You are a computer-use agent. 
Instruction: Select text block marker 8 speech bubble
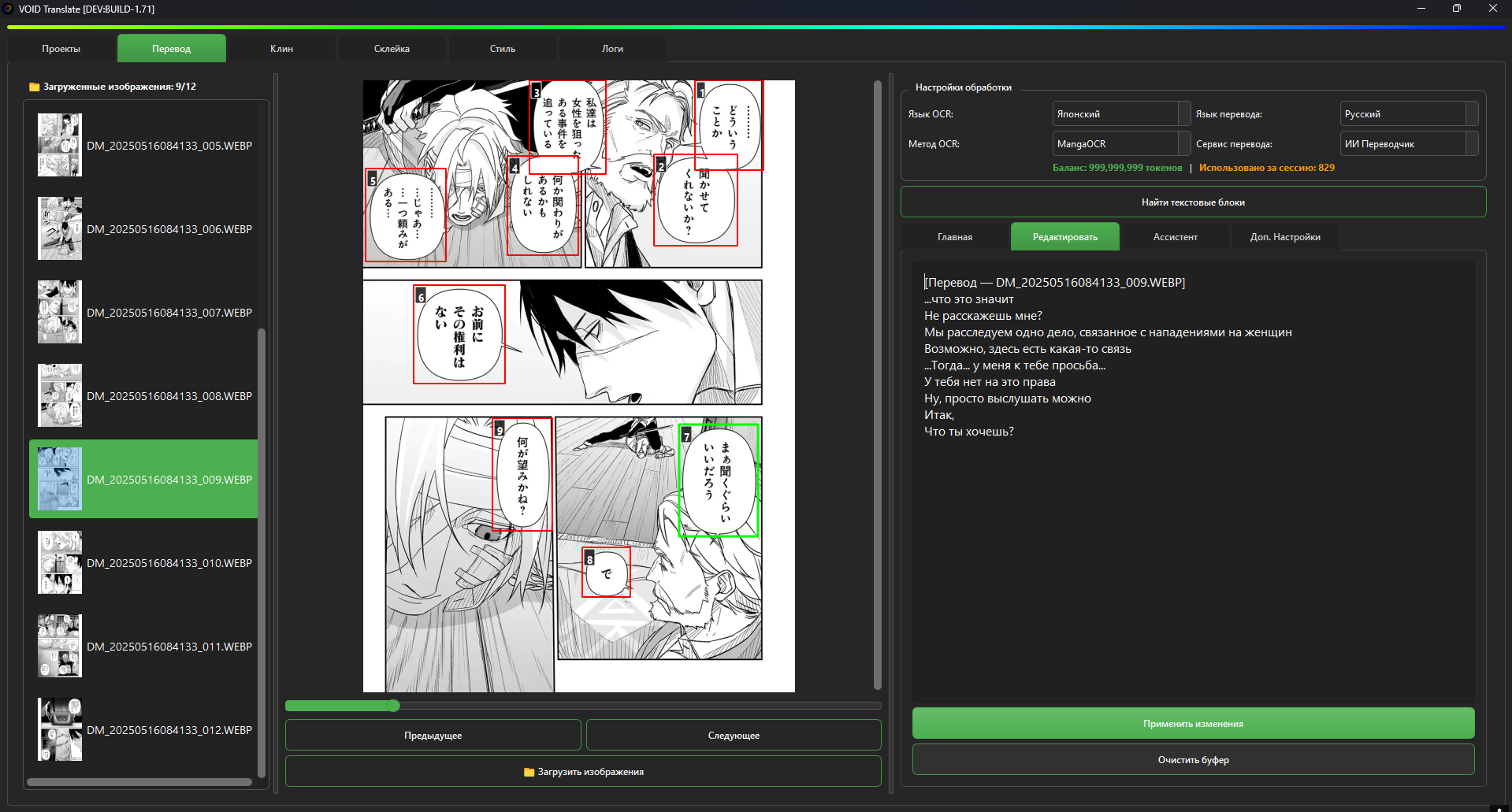point(605,573)
